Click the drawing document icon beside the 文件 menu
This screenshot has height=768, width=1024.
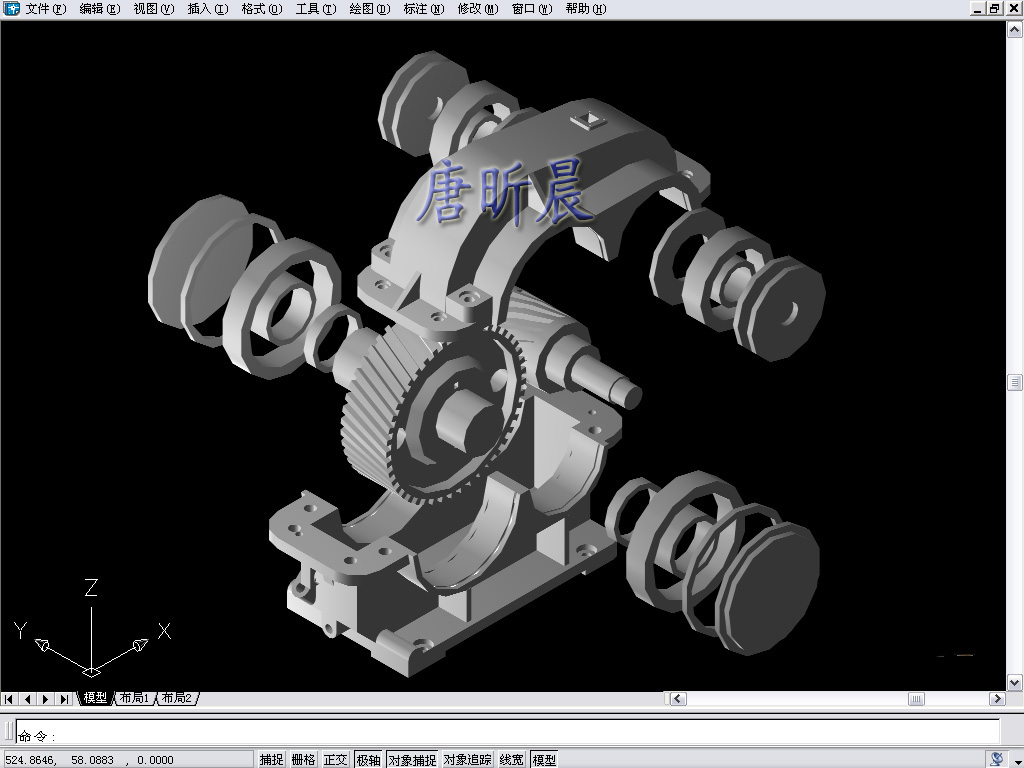tap(11, 8)
